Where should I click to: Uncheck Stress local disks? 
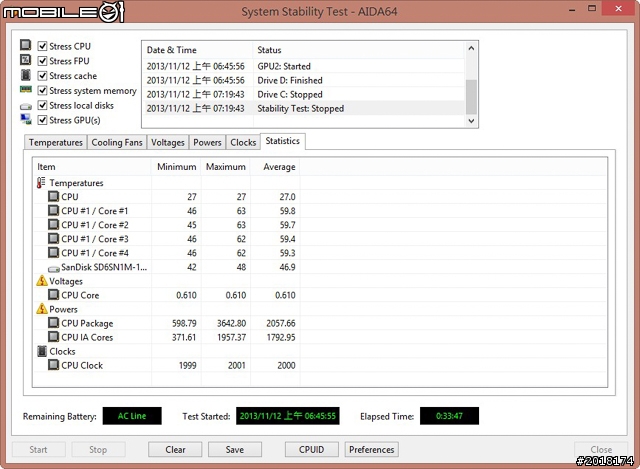pos(42,105)
